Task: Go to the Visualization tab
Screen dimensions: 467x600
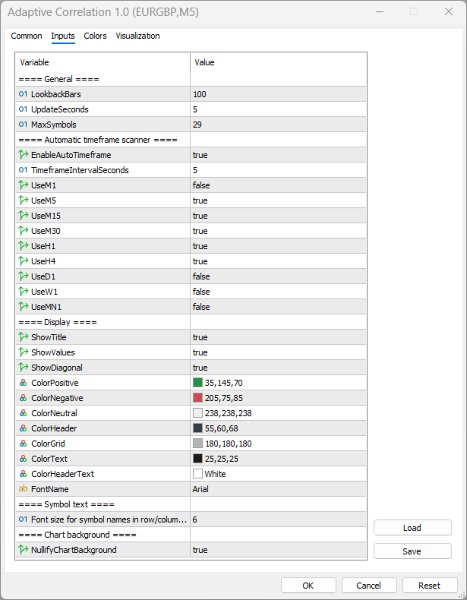Action: click(x=138, y=36)
